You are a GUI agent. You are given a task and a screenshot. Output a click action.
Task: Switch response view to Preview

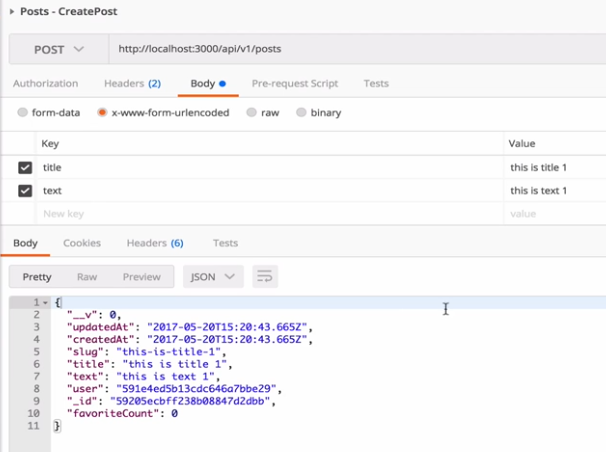coord(141,276)
